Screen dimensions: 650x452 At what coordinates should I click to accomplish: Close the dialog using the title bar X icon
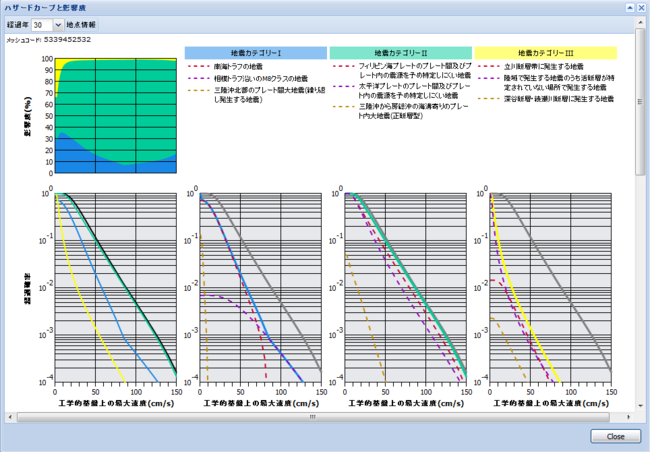click(x=641, y=7)
